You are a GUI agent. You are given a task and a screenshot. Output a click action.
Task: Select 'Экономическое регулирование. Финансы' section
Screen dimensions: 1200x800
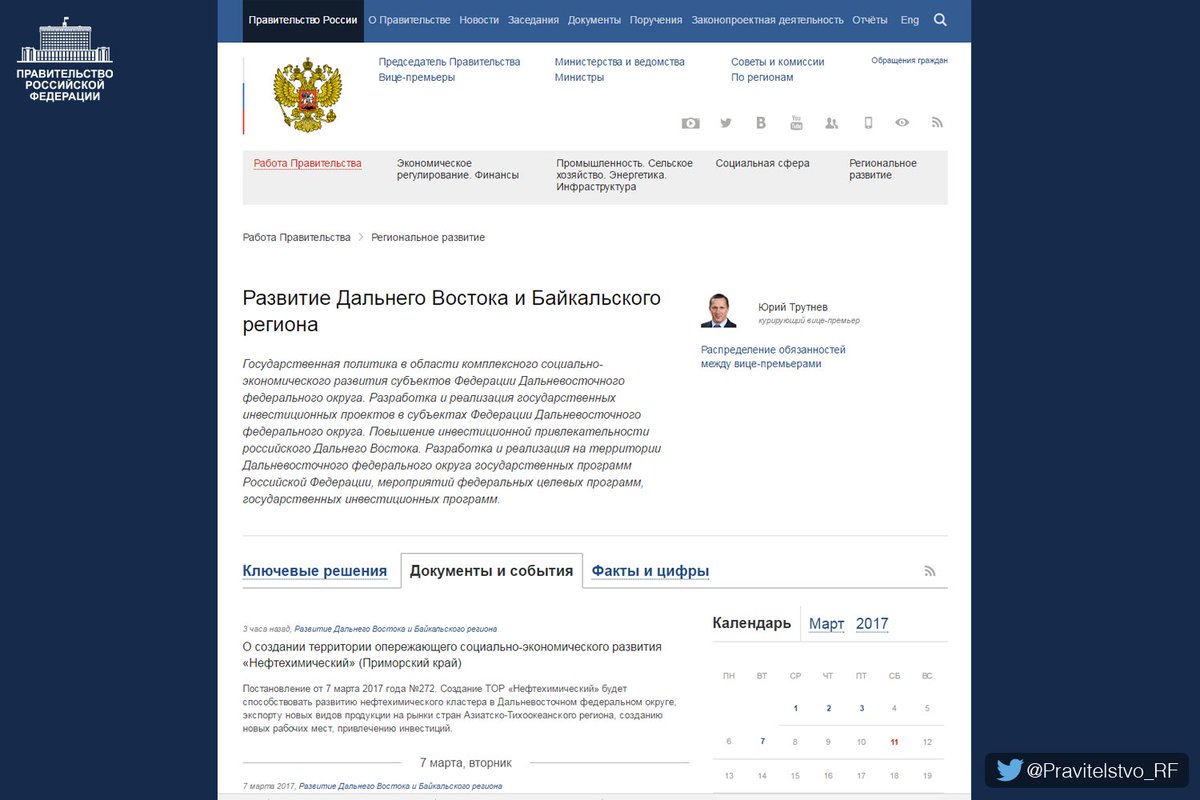(458, 169)
